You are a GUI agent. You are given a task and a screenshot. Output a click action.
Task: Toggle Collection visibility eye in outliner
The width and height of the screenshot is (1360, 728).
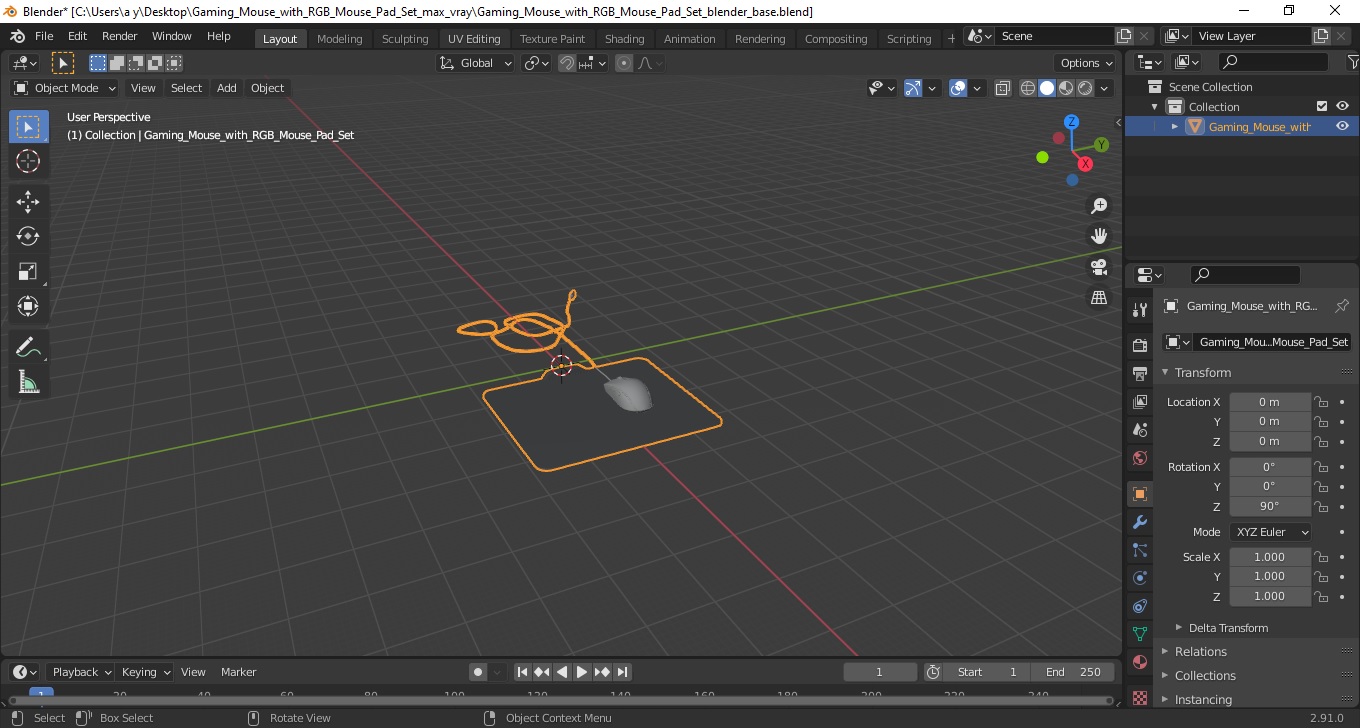(x=1342, y=106)
